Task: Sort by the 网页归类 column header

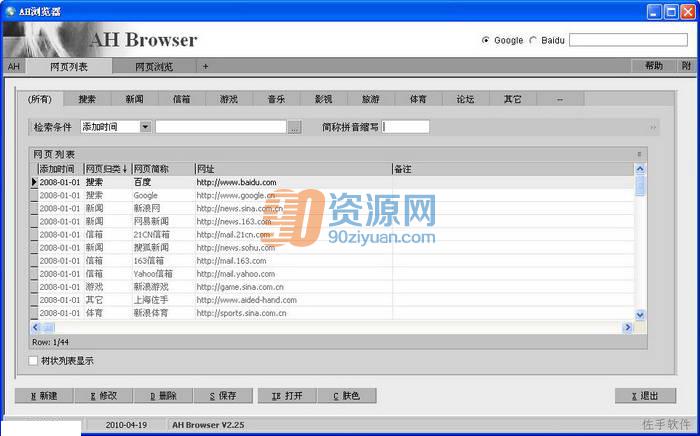Action: [108, 169]
